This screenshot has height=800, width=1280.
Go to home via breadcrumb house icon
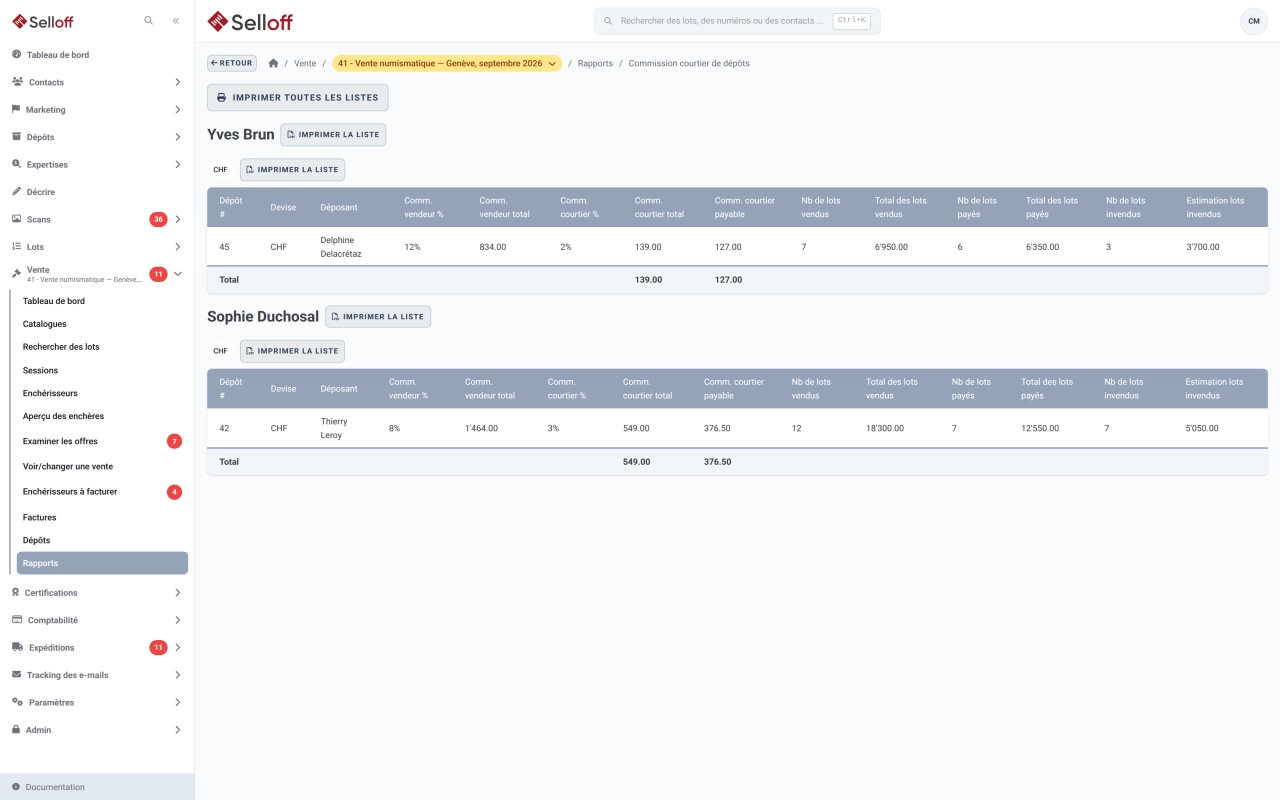click(273, 63)
